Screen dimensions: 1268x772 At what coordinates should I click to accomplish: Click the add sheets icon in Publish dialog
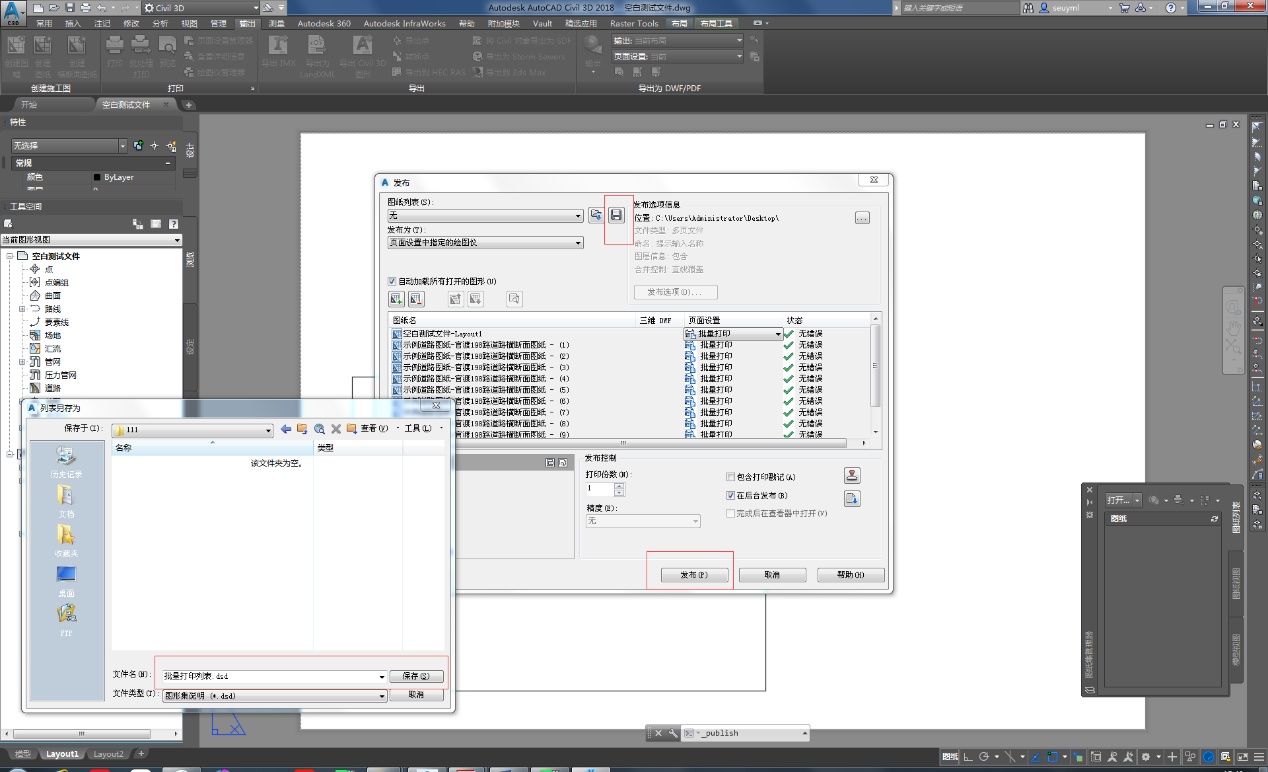[x=396, y=298]
